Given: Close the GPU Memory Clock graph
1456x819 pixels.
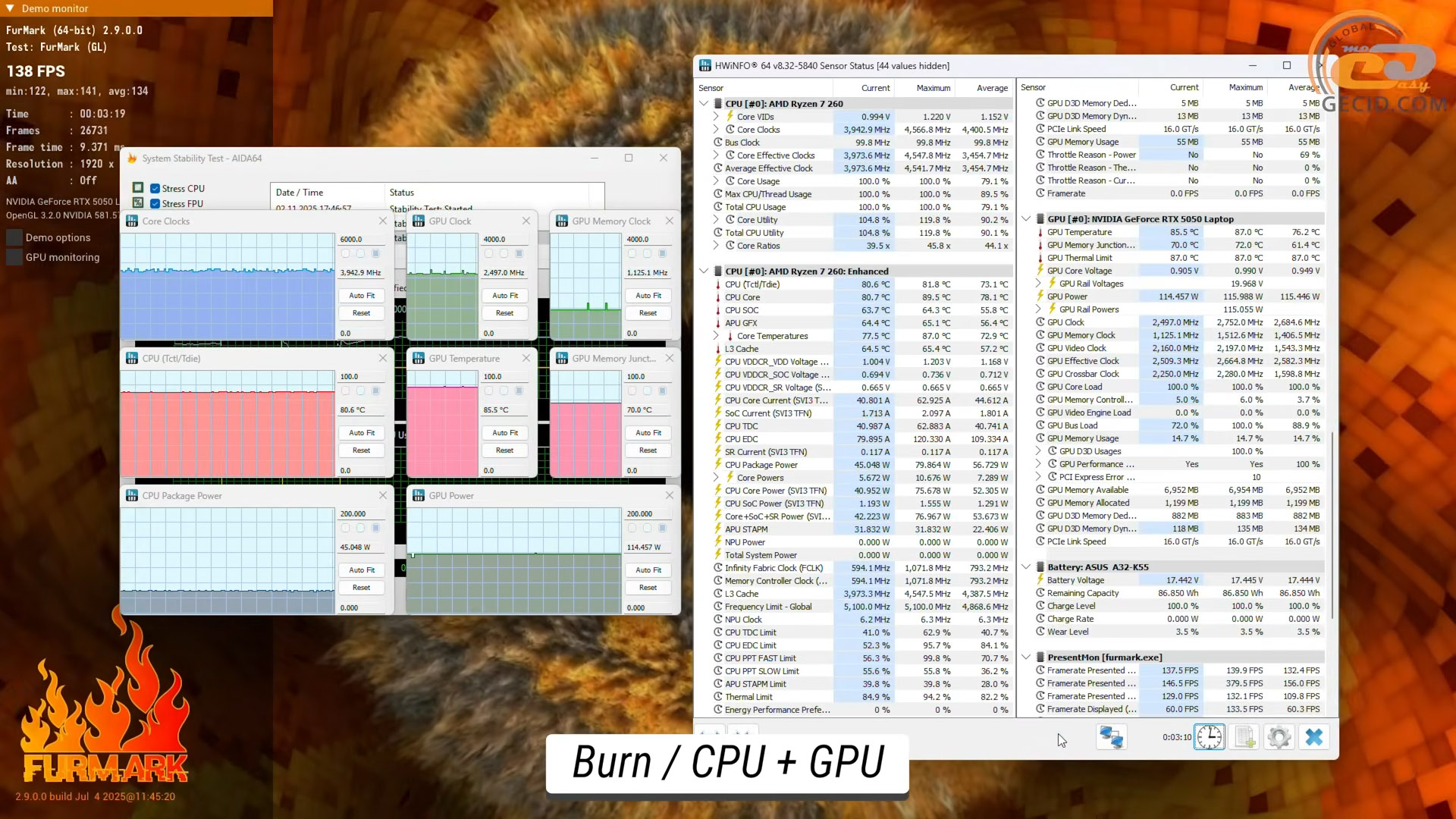Looking at the screenshot, I should tap(670, 221).
